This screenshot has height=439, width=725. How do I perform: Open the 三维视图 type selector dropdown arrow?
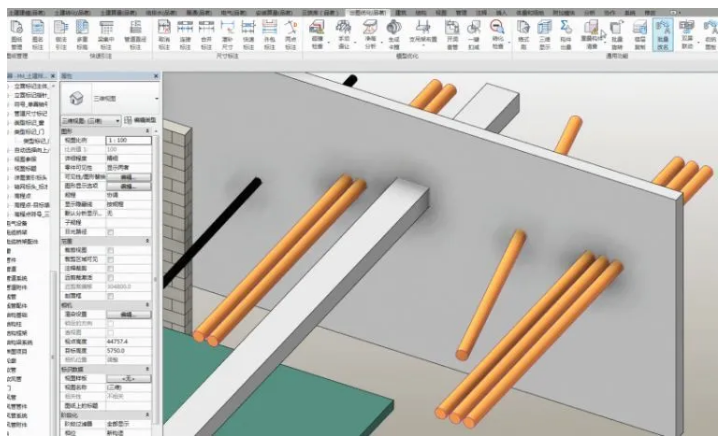[156, 99]
